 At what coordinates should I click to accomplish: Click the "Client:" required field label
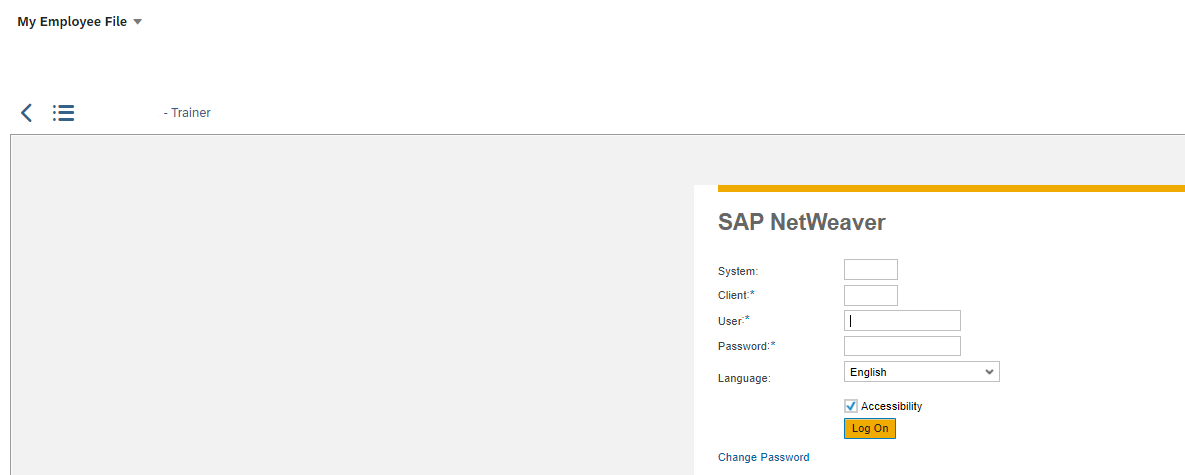(x=737, y=295)
